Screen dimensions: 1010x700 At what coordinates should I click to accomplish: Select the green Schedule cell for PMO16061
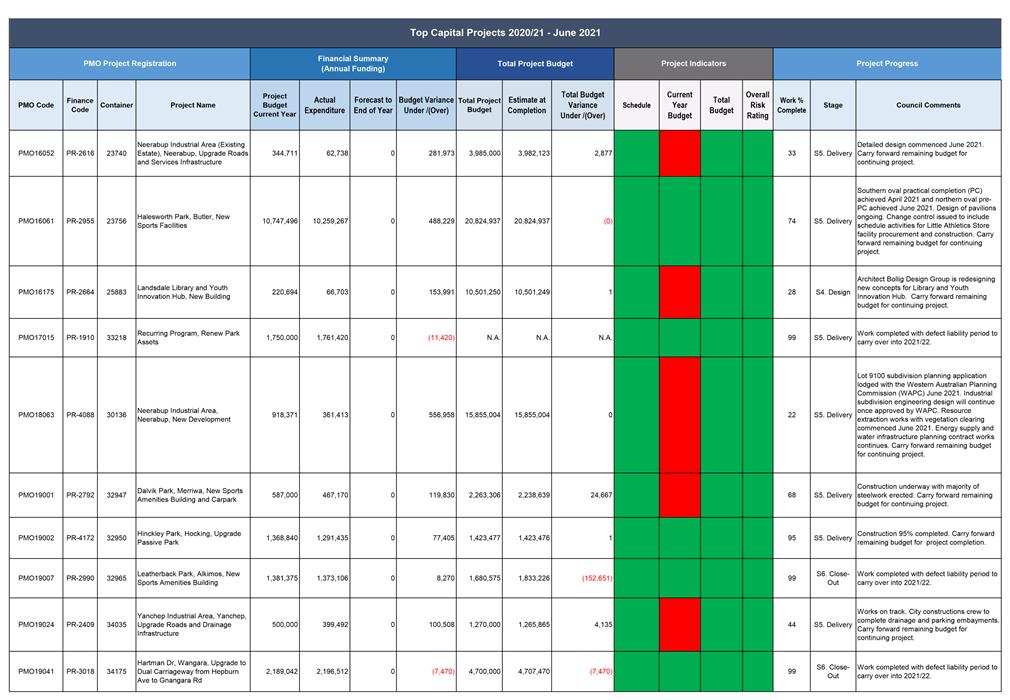click(x=636, y=221)
